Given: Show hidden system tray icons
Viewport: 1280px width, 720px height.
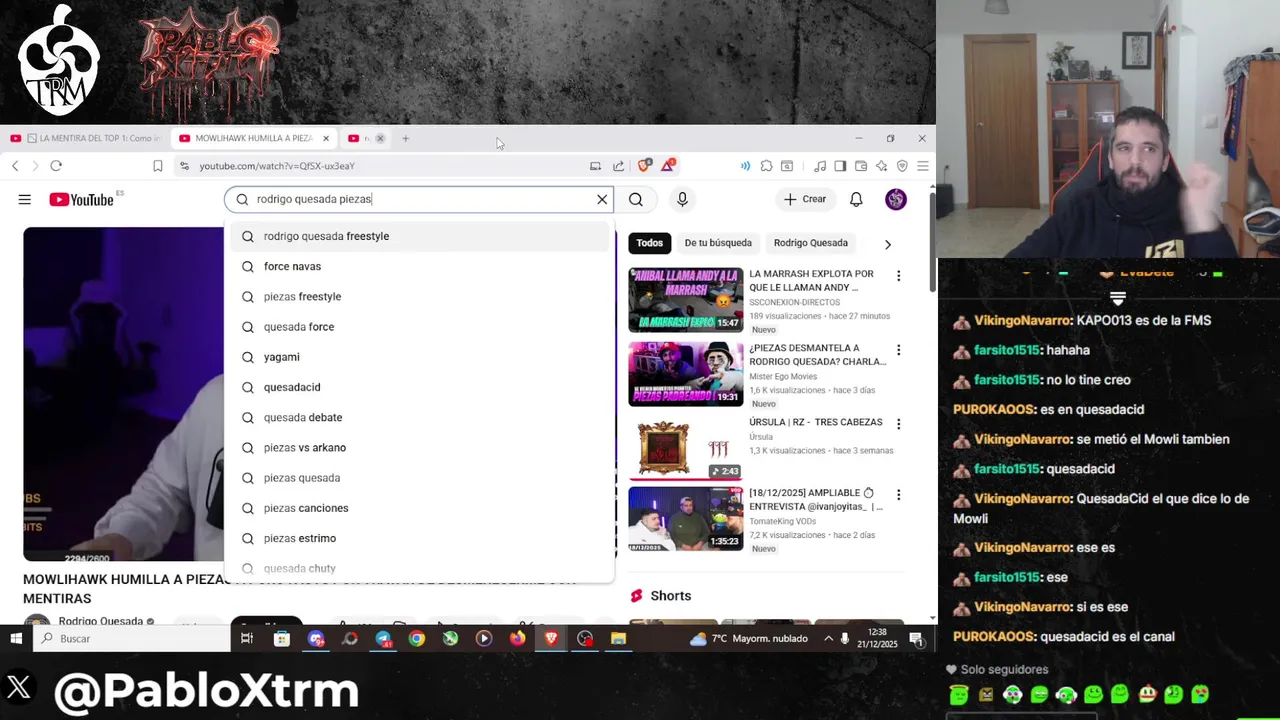Looking at the screenshot, I should [828, 638].
